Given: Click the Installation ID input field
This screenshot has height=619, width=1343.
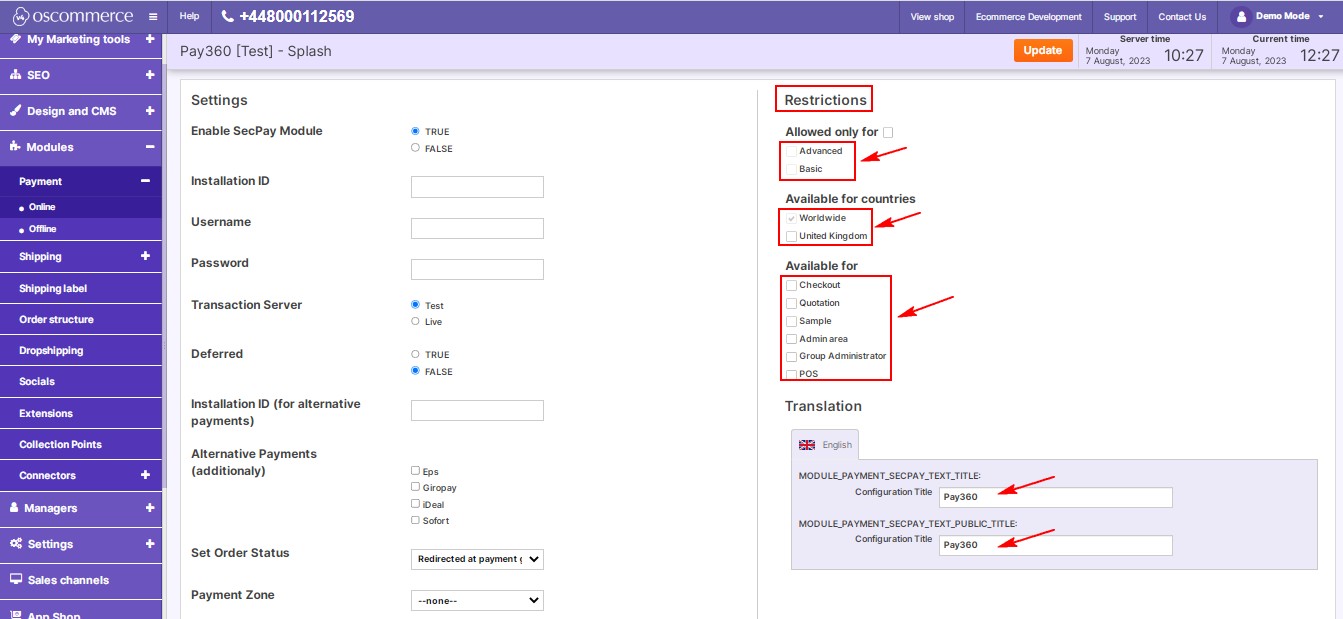Looking at the screenshot, I should (x=477, y=187).
